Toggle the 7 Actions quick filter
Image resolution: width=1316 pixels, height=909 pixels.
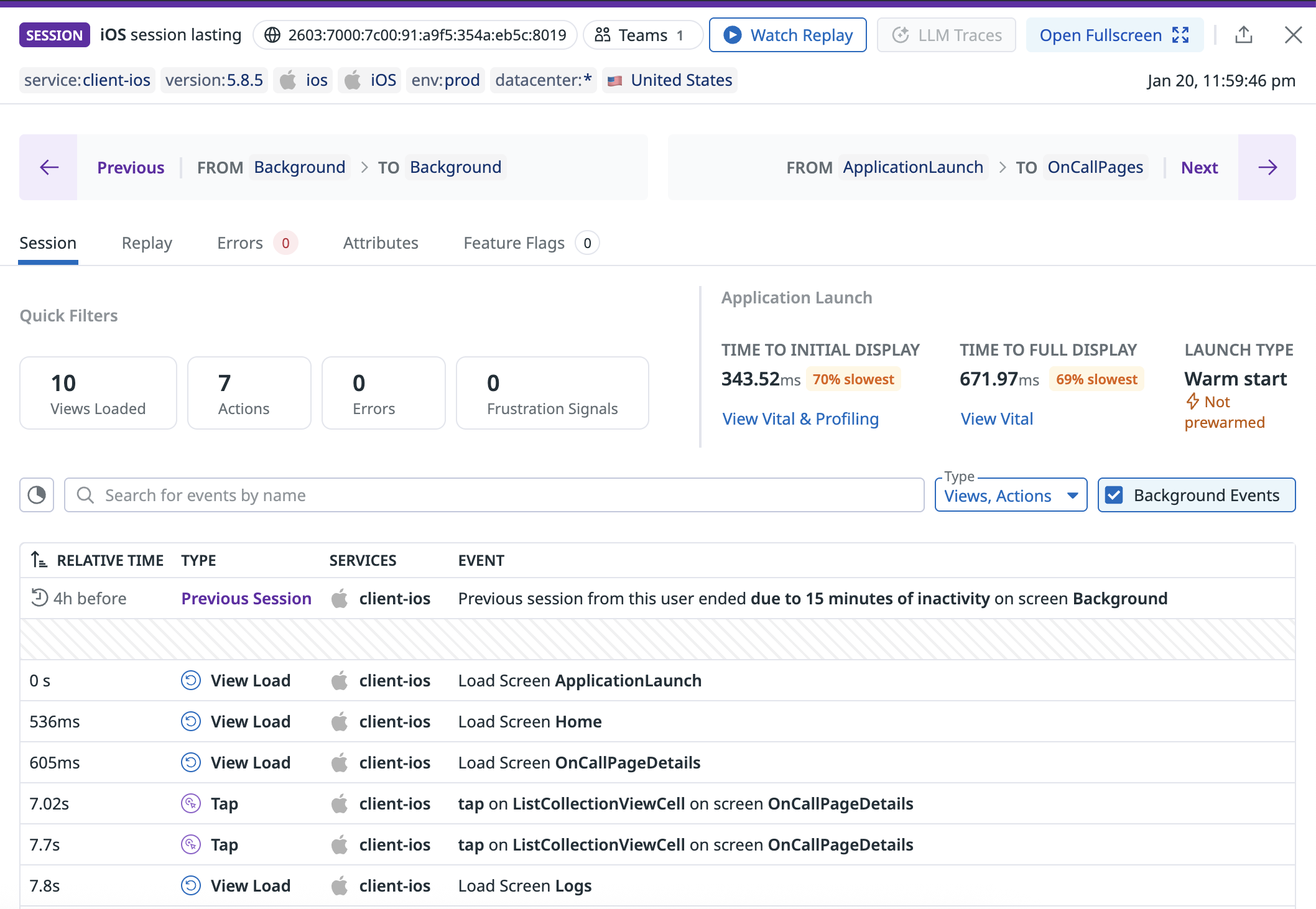coord(249,393)
